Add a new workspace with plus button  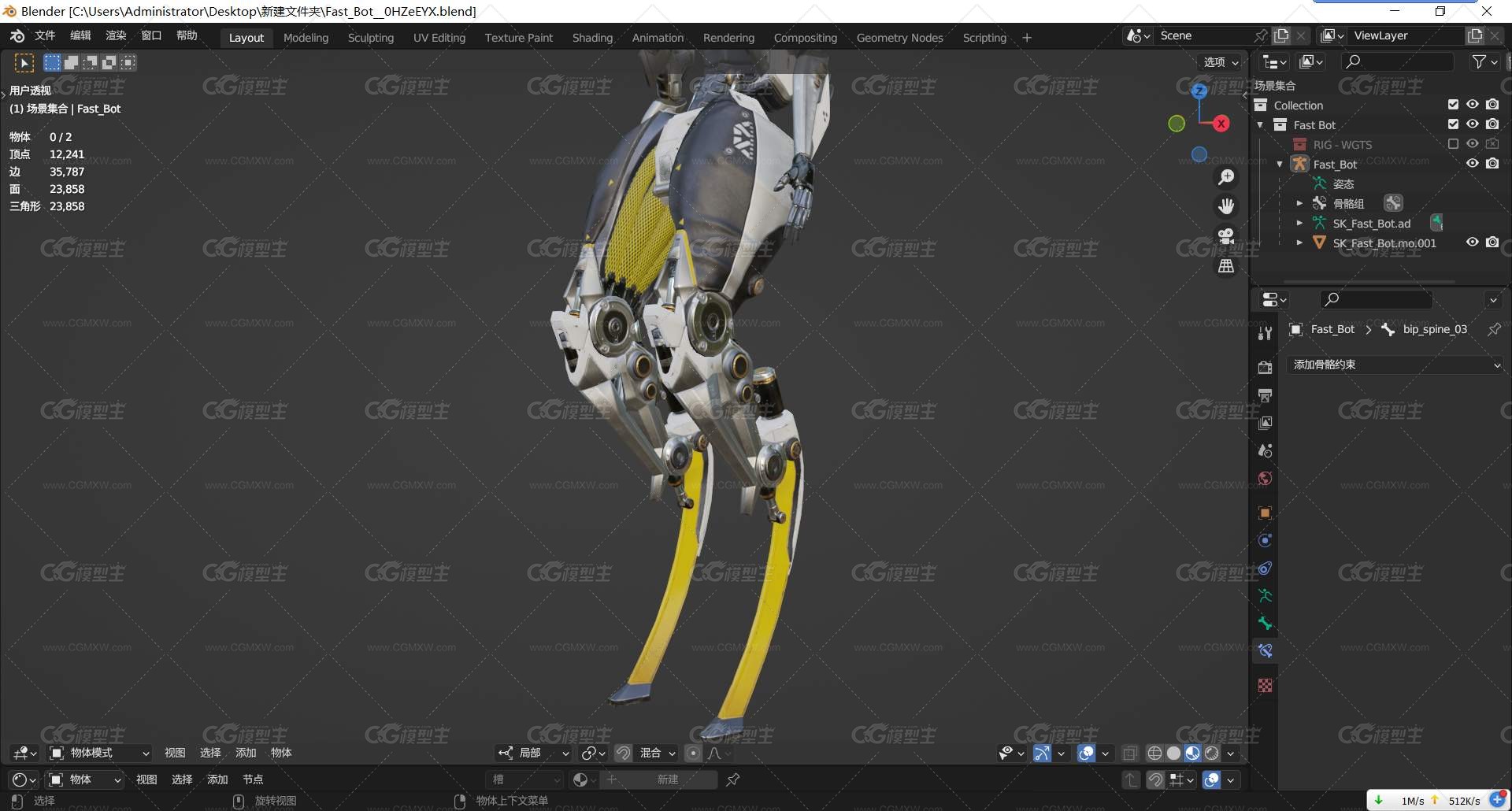click(1027, 38)
